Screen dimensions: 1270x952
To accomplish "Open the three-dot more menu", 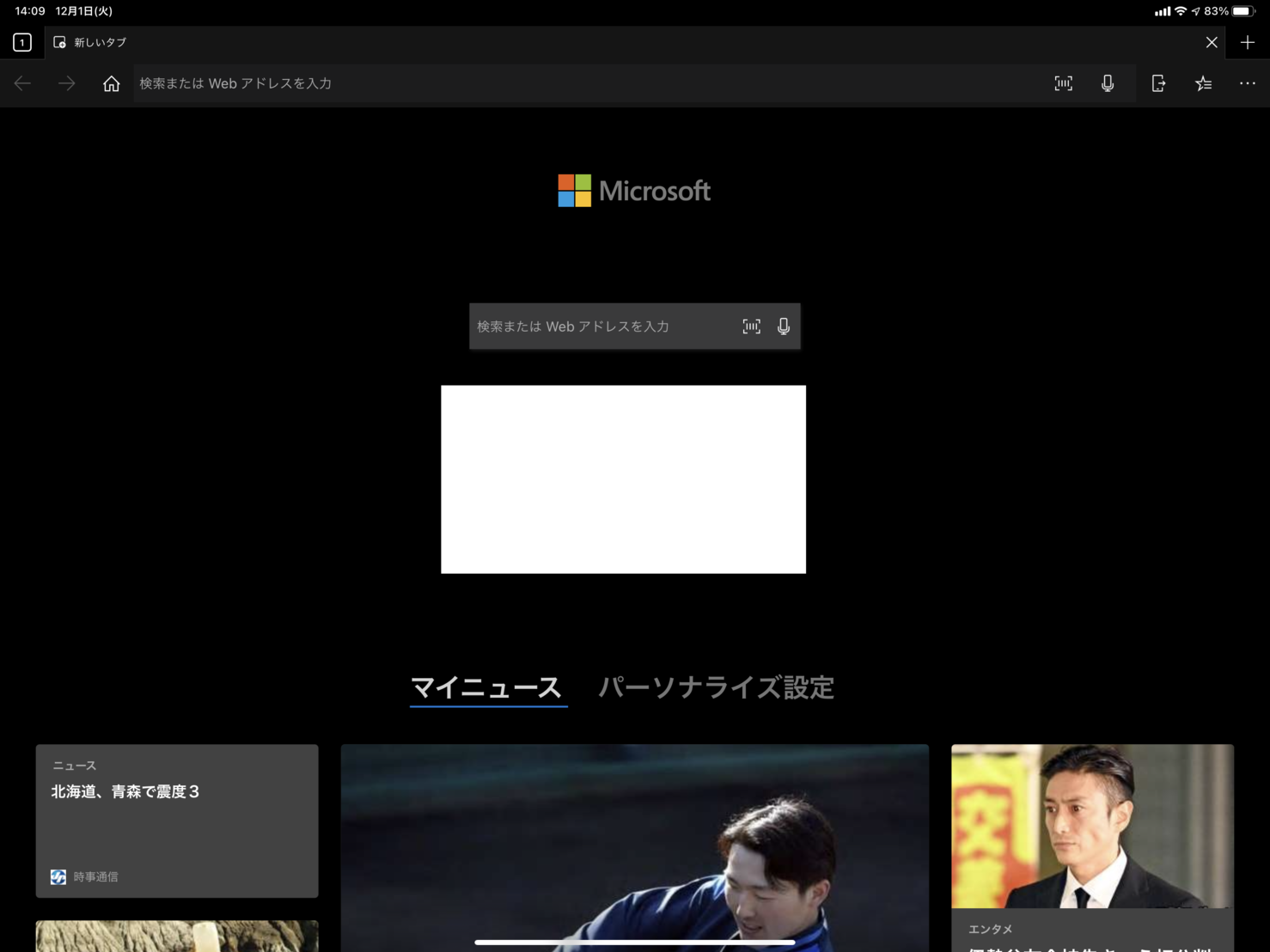I will click(1248, 83).
